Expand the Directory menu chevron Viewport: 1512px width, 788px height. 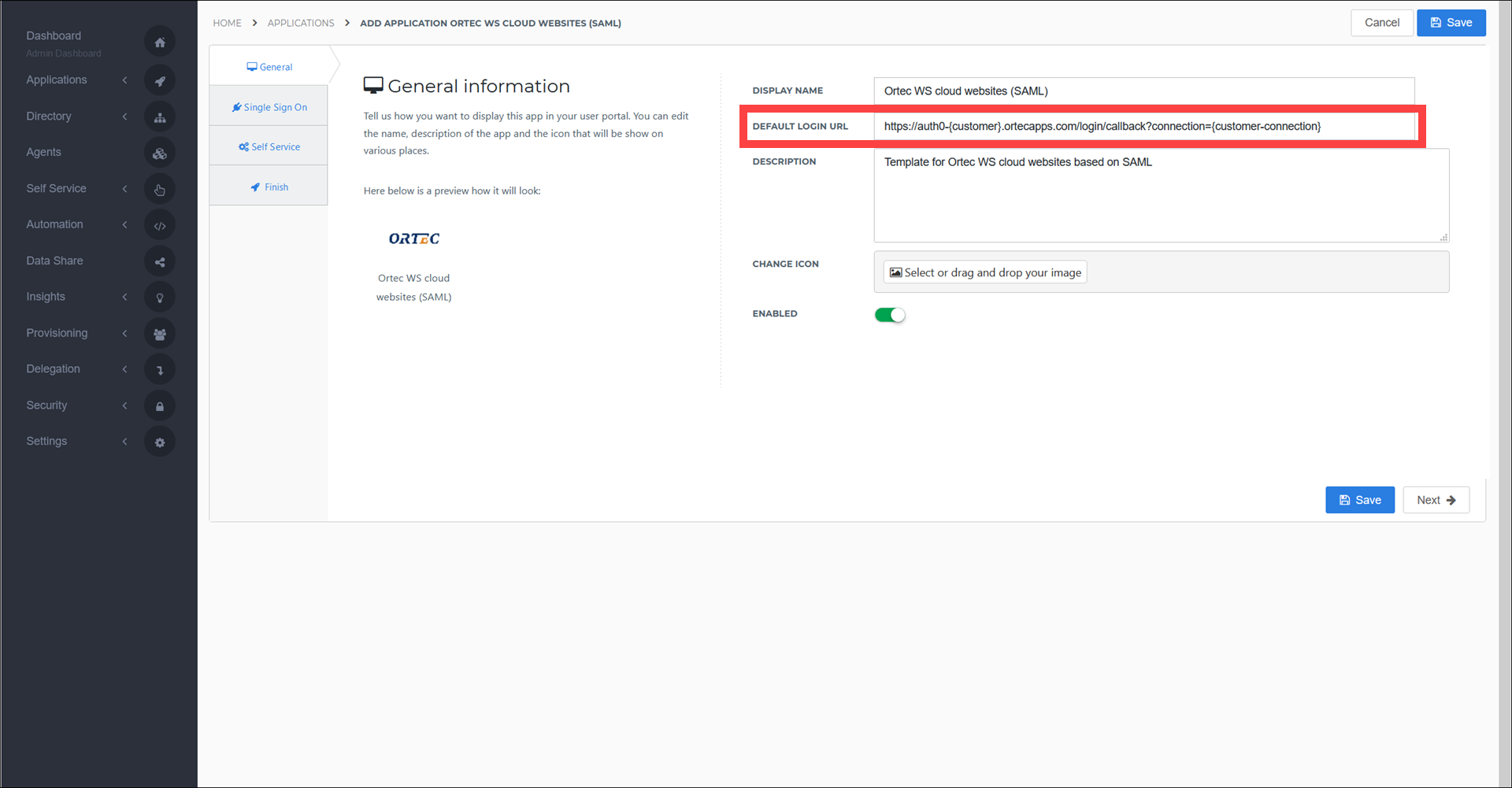point(124,117)
